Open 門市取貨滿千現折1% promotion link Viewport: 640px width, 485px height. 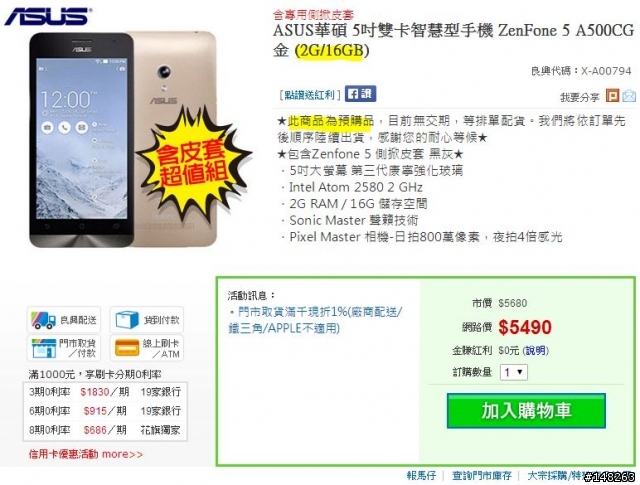click(315, 320)
